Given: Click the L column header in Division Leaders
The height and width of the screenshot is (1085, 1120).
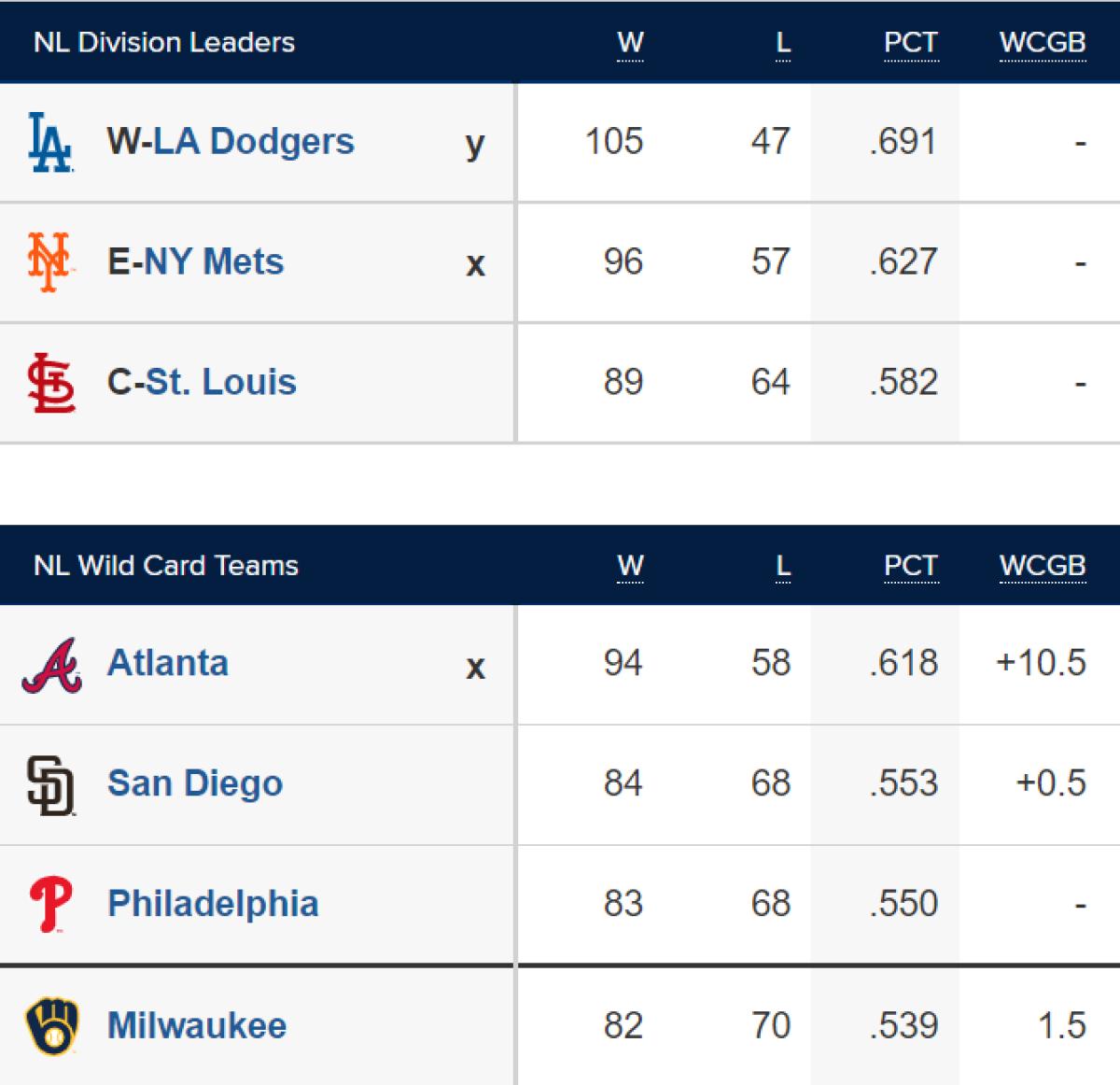Looking at the screenshot, I should pyautogui.click(x=783, y=43).
